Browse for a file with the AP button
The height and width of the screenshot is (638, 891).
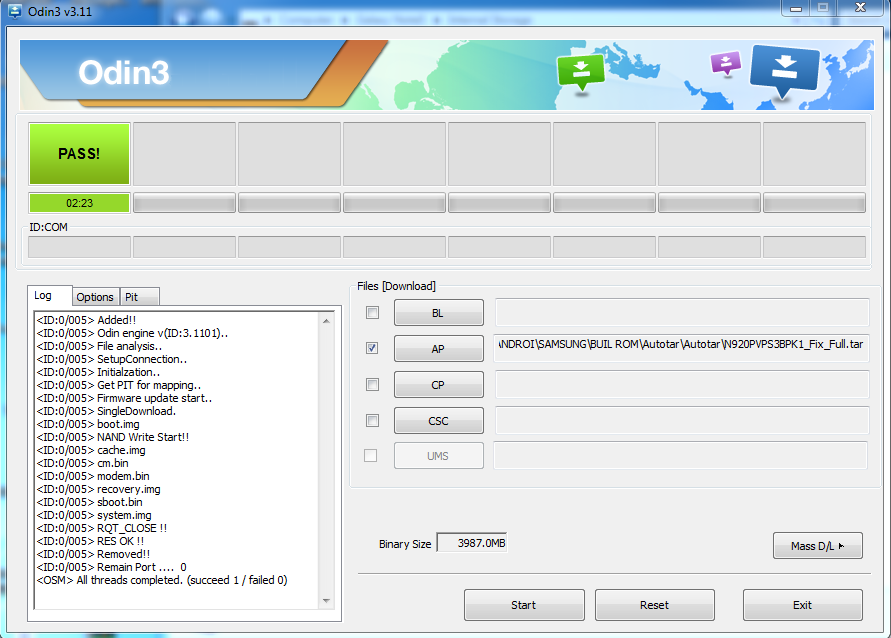(438, 348)
